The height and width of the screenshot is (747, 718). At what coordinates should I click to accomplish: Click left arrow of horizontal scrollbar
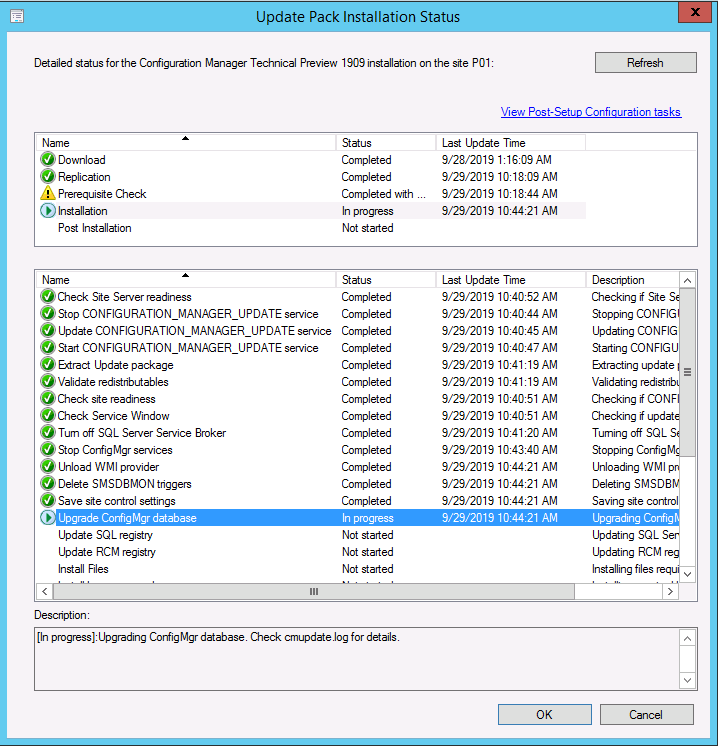pyautogui.click(x=45, y=592)
